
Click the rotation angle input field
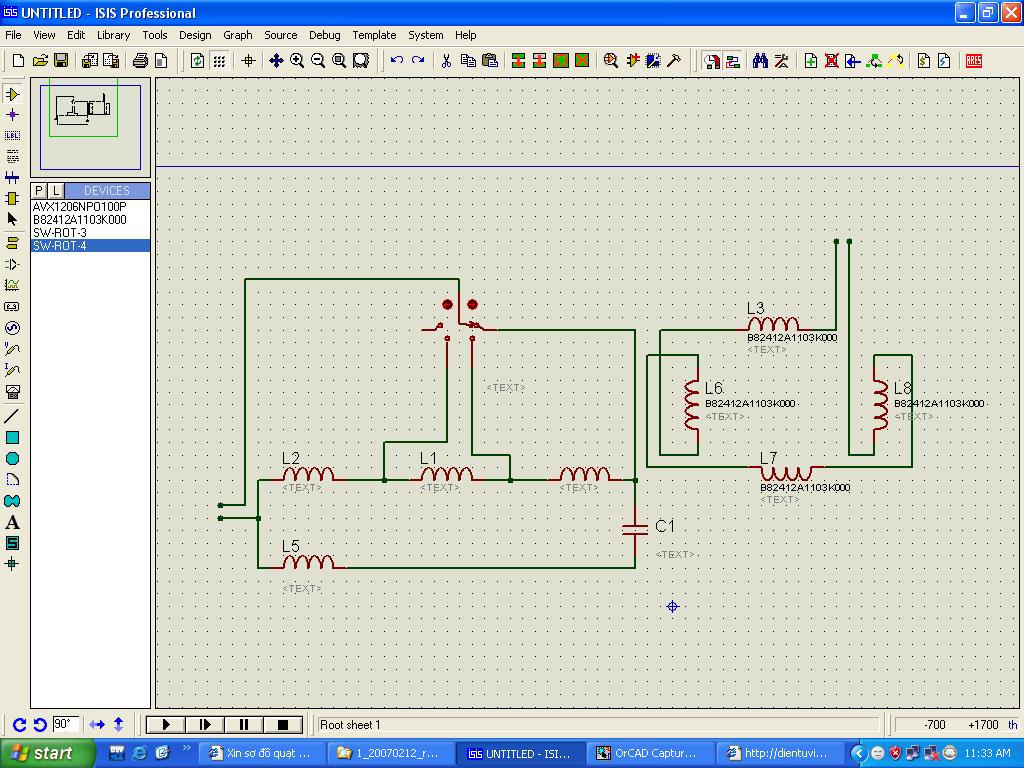tap(66, 724)
